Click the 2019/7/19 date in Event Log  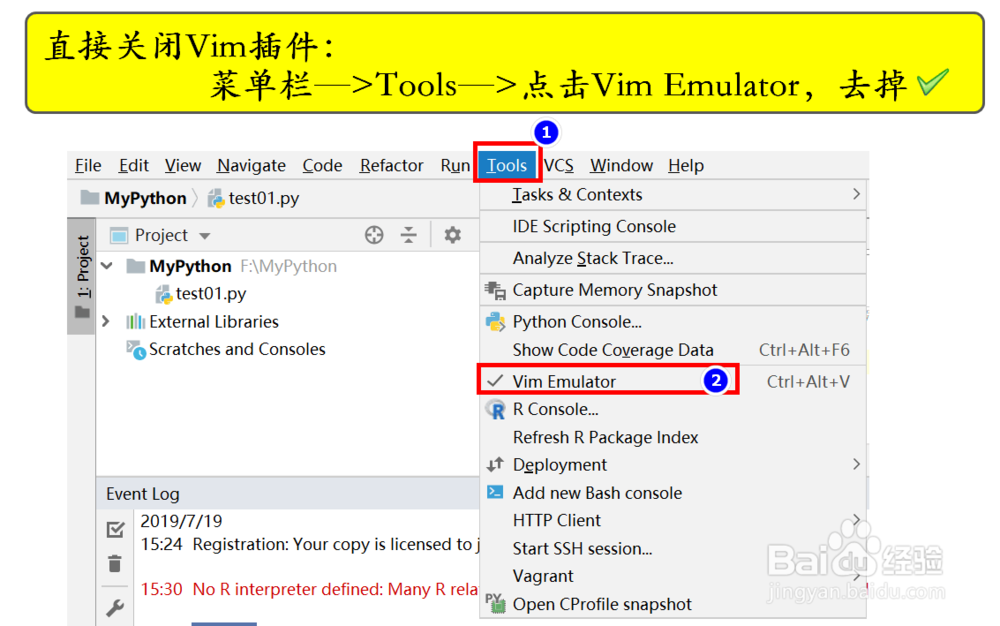pyautogui.click(x=181, y=521)
